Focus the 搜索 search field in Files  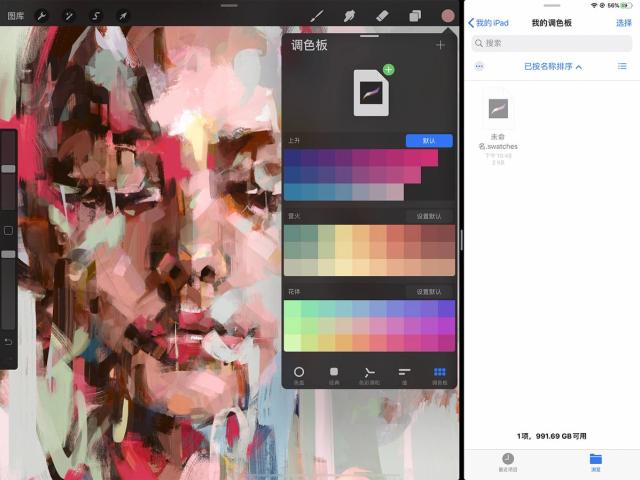(552, 43)
